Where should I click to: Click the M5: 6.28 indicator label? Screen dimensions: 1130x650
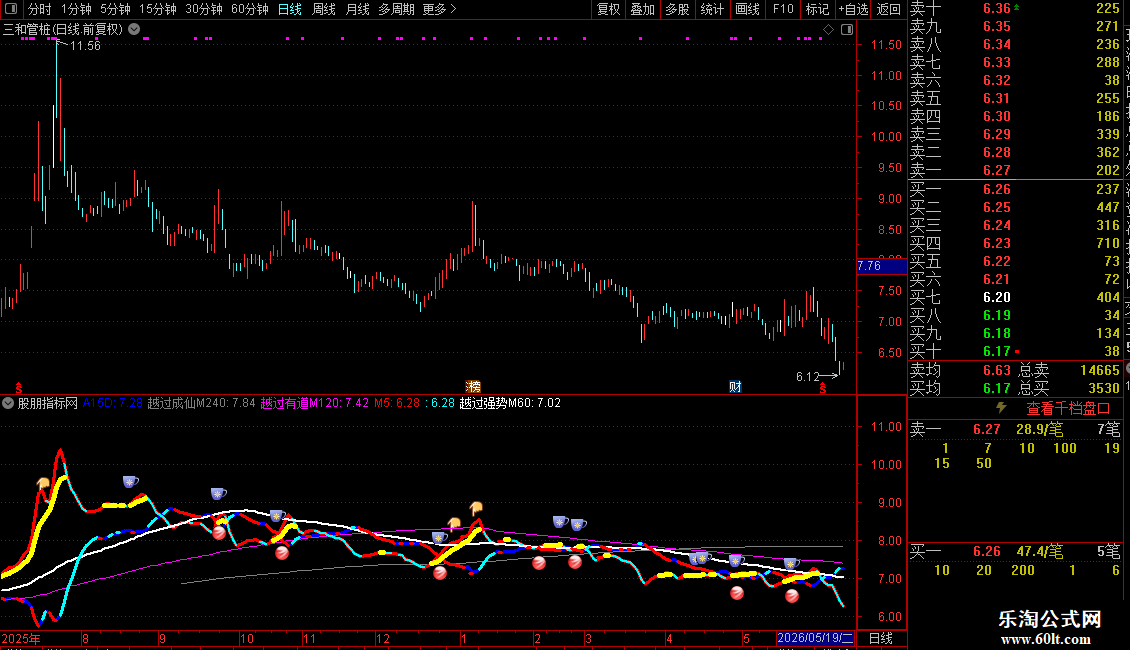tap(396, 404)
